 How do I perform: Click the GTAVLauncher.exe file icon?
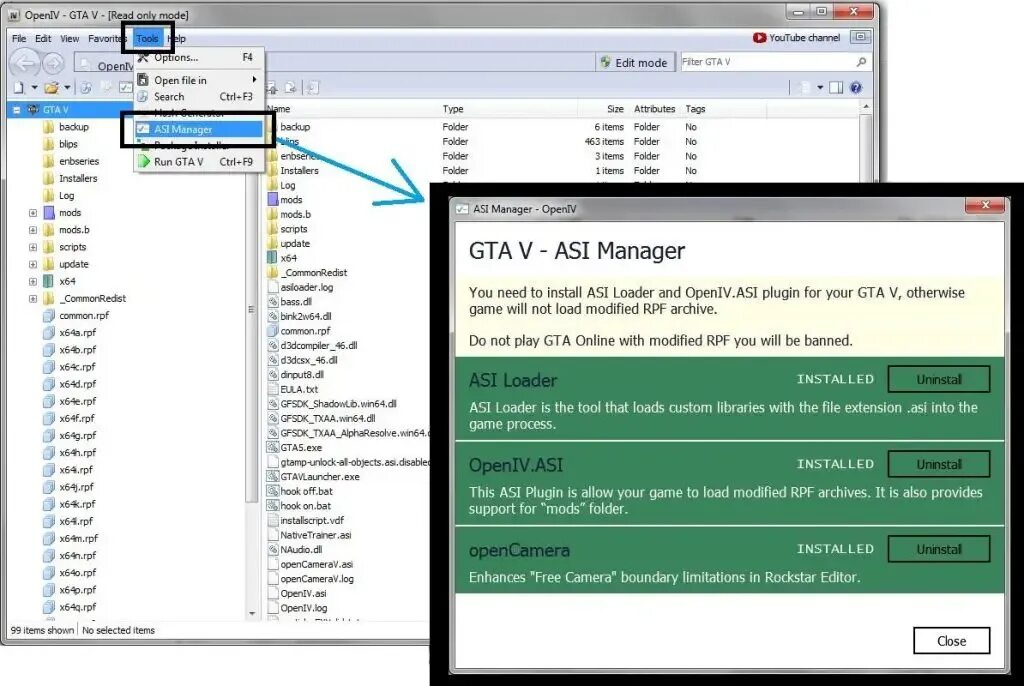[273, 477]
